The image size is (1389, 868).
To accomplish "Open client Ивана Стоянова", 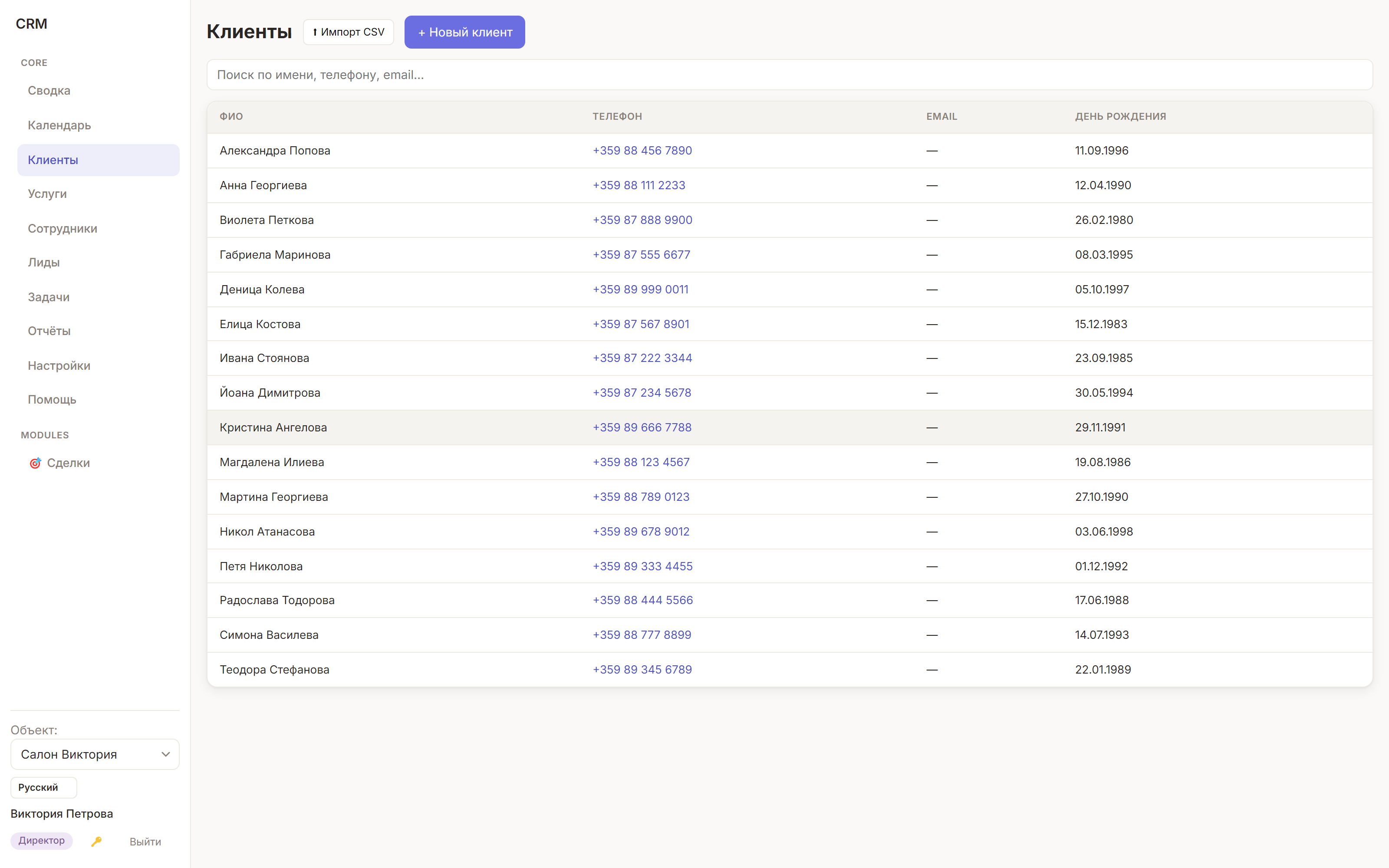I will point(265,358).
